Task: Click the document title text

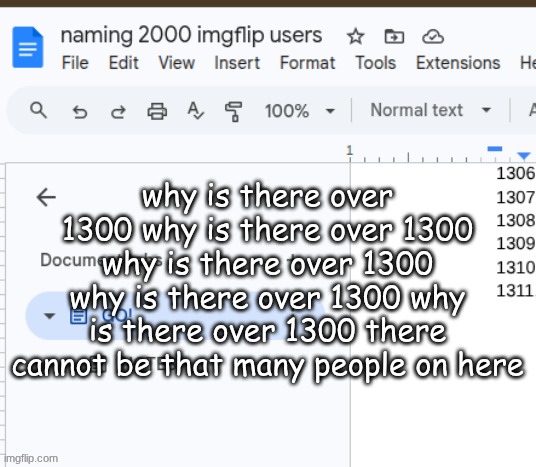Action: coord(191,35)
